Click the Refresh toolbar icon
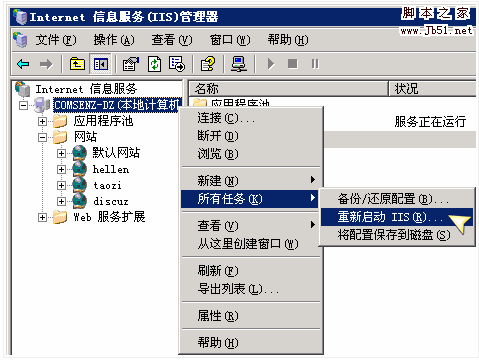Viewport: 479px width, 363px height. pos(154,64)
